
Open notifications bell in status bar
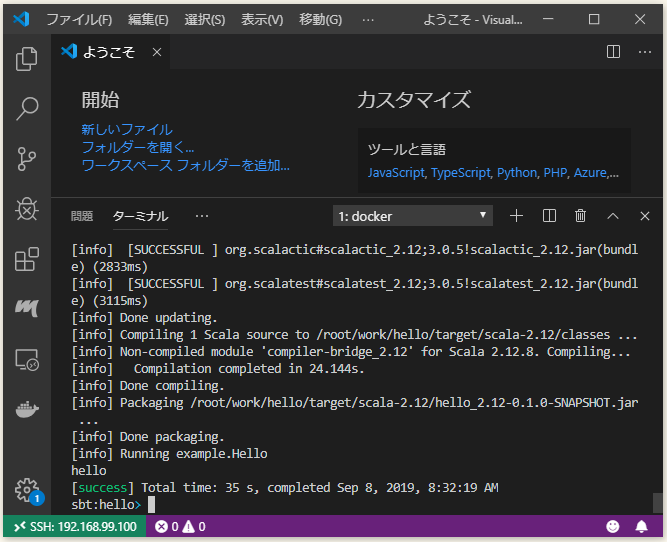pyautogui.click(x=641, y=527)
